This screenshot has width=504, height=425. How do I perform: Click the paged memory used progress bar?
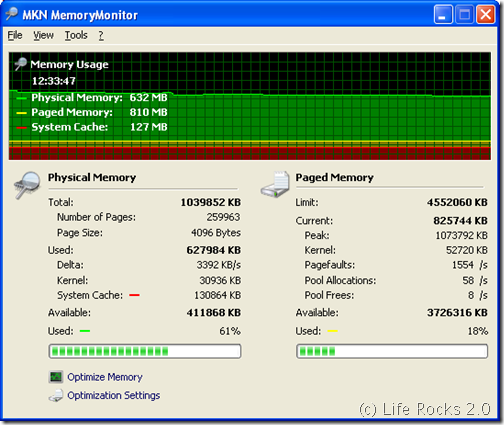(x=392, y=351)
